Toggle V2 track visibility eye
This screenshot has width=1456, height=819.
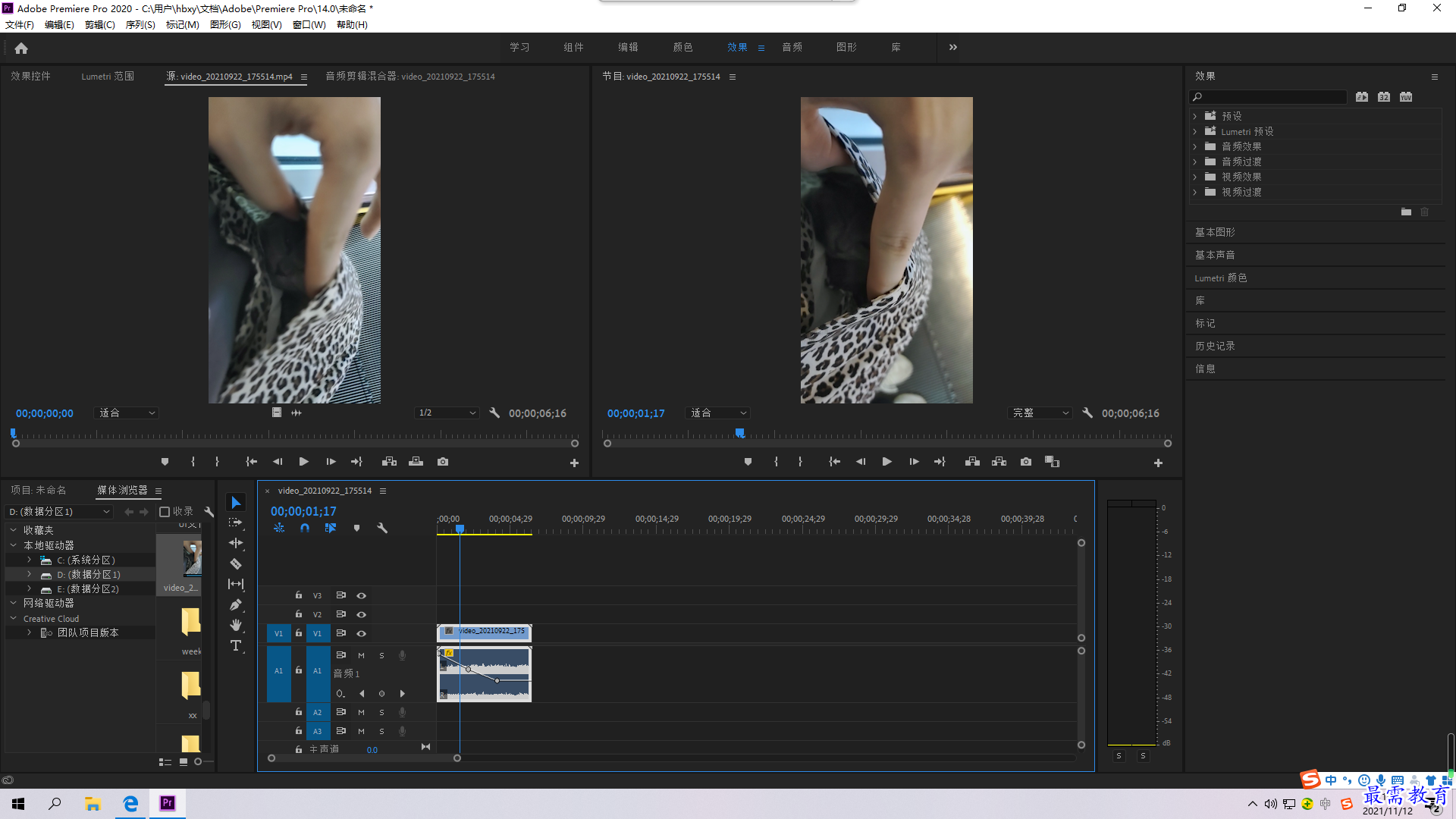pos(362,614)
